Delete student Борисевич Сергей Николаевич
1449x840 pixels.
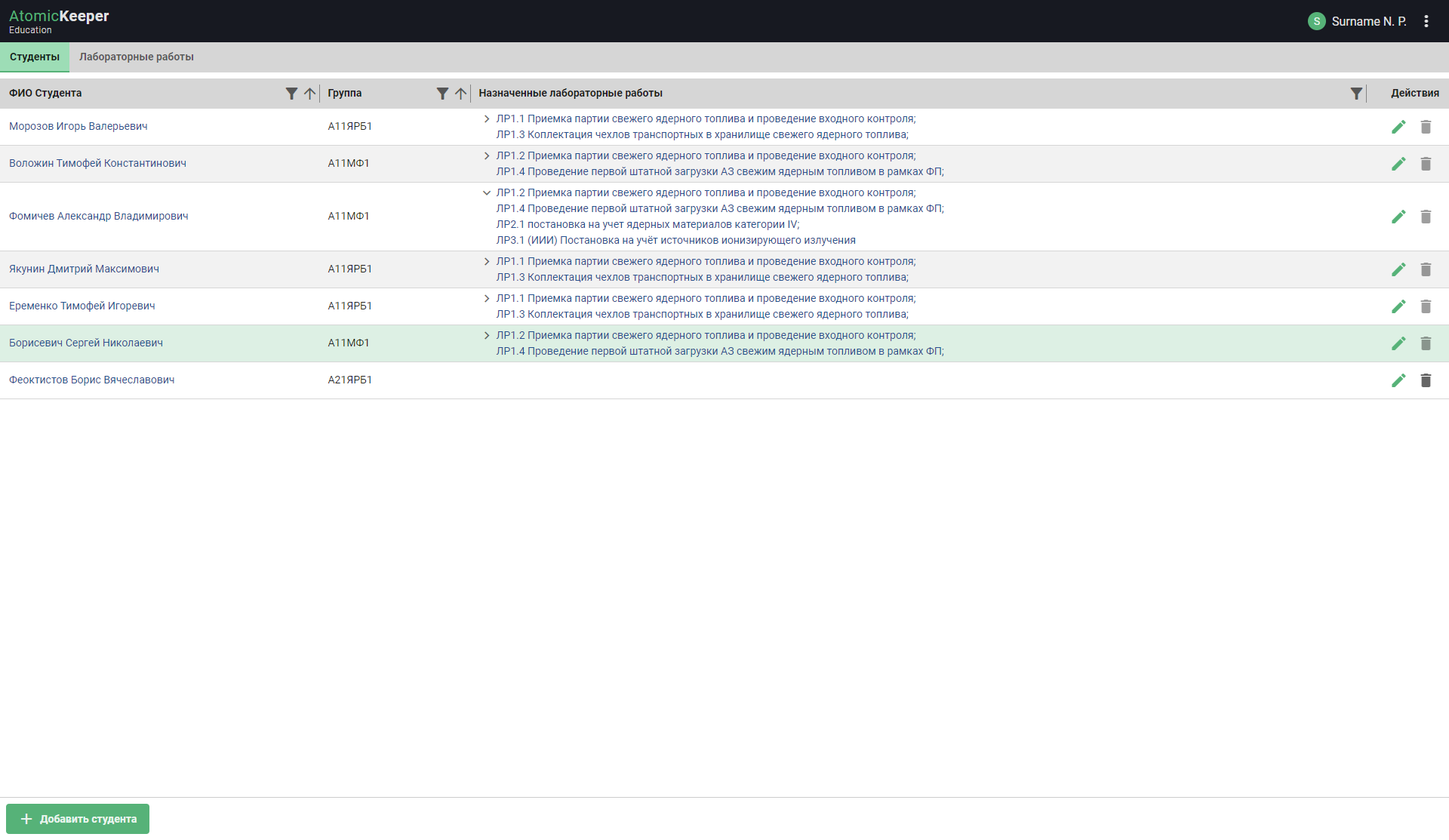coord(1426,343)
